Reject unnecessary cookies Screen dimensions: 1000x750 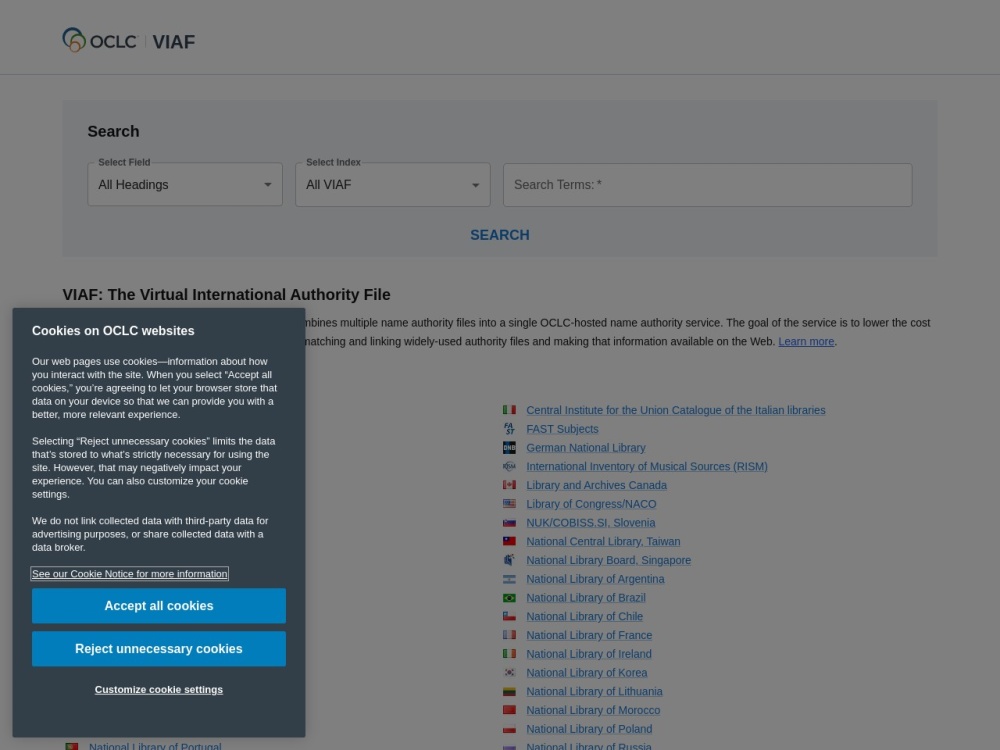point(159,649)
